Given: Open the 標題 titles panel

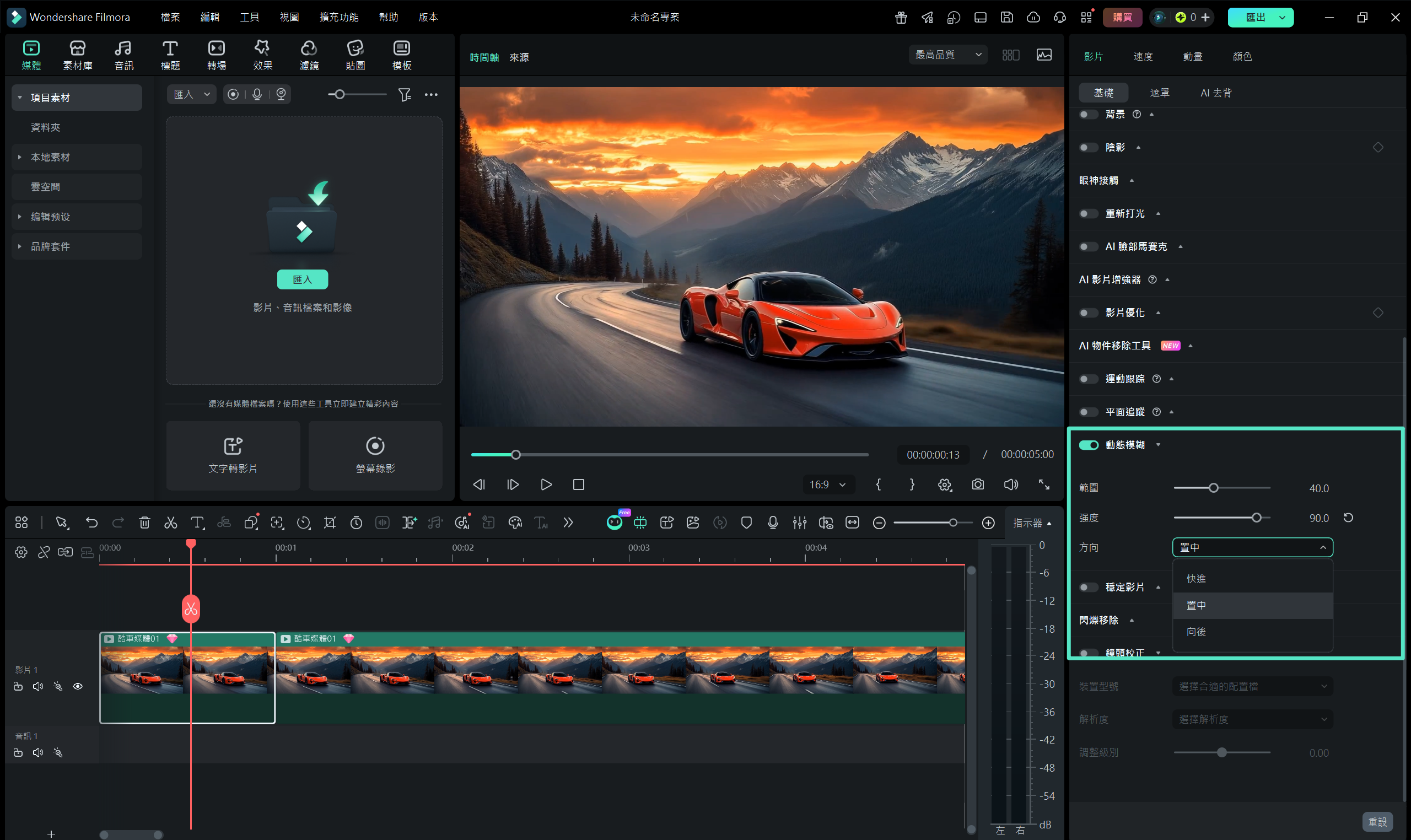Looking at the screenshot, I should 170,56.
